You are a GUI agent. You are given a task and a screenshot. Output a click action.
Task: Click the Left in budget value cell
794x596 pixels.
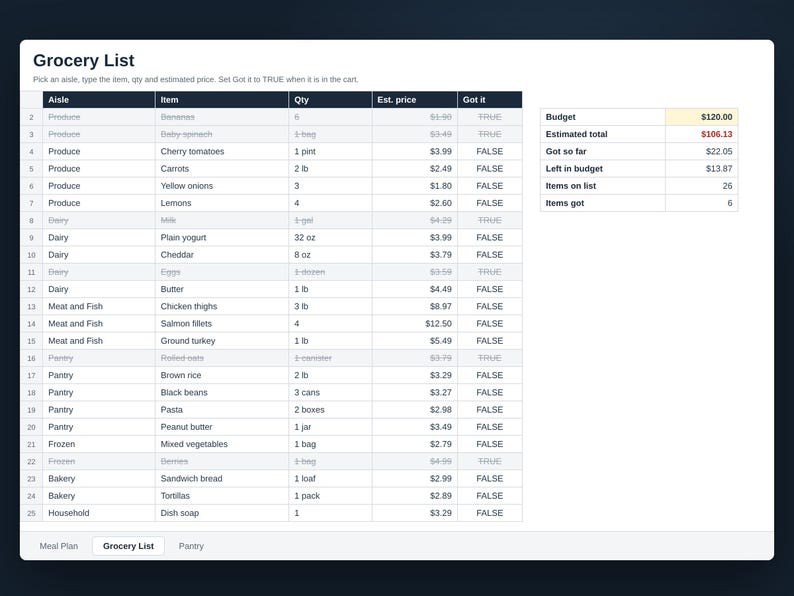click(x=701, y=169)
